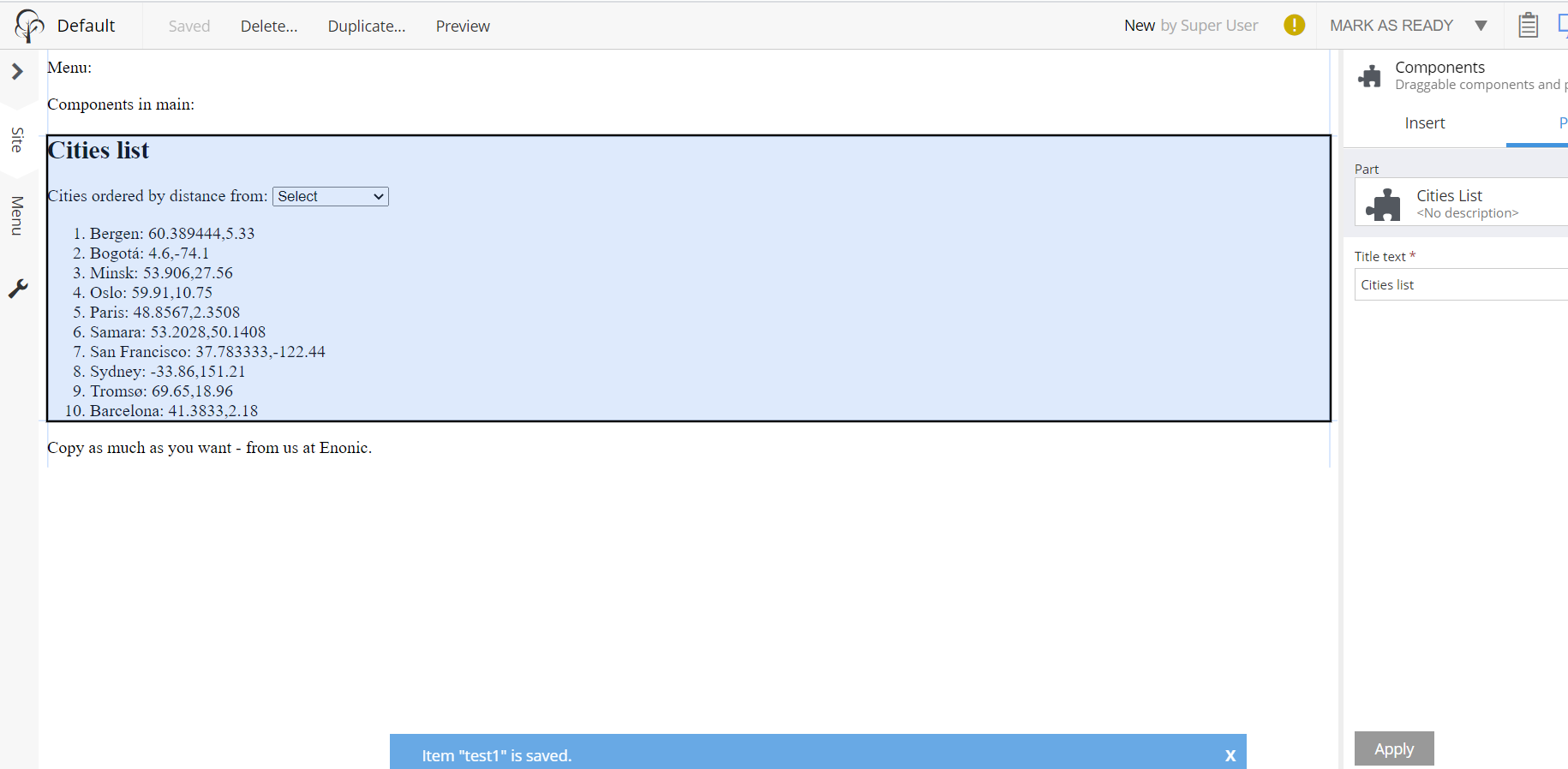Click the Bogotá: 4.6,-74.1 list row
The height and width of the screenshot is (769, 1568).
tap(149, 253)
